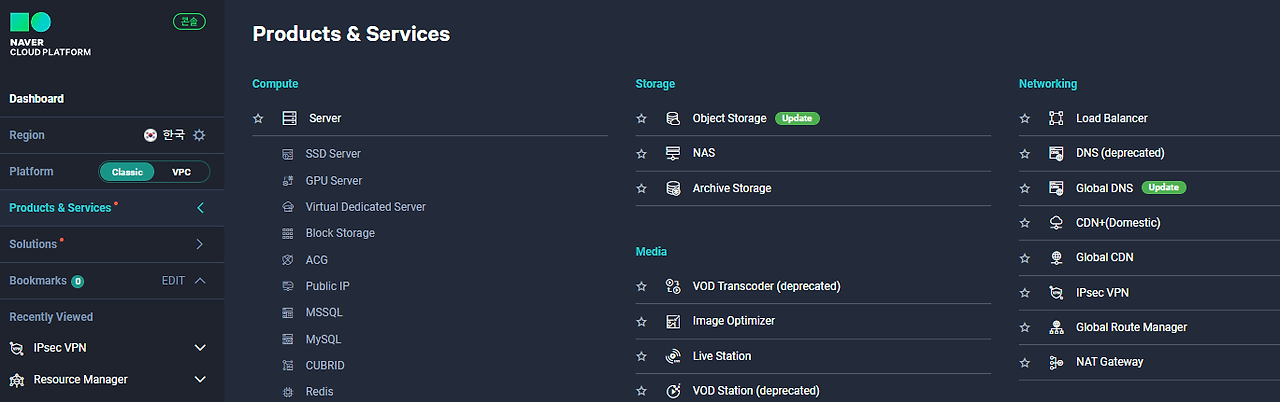This screenshot has width=1280, height=402.
Task: Click the Global CDN icon
Action: coord(1056,257)
